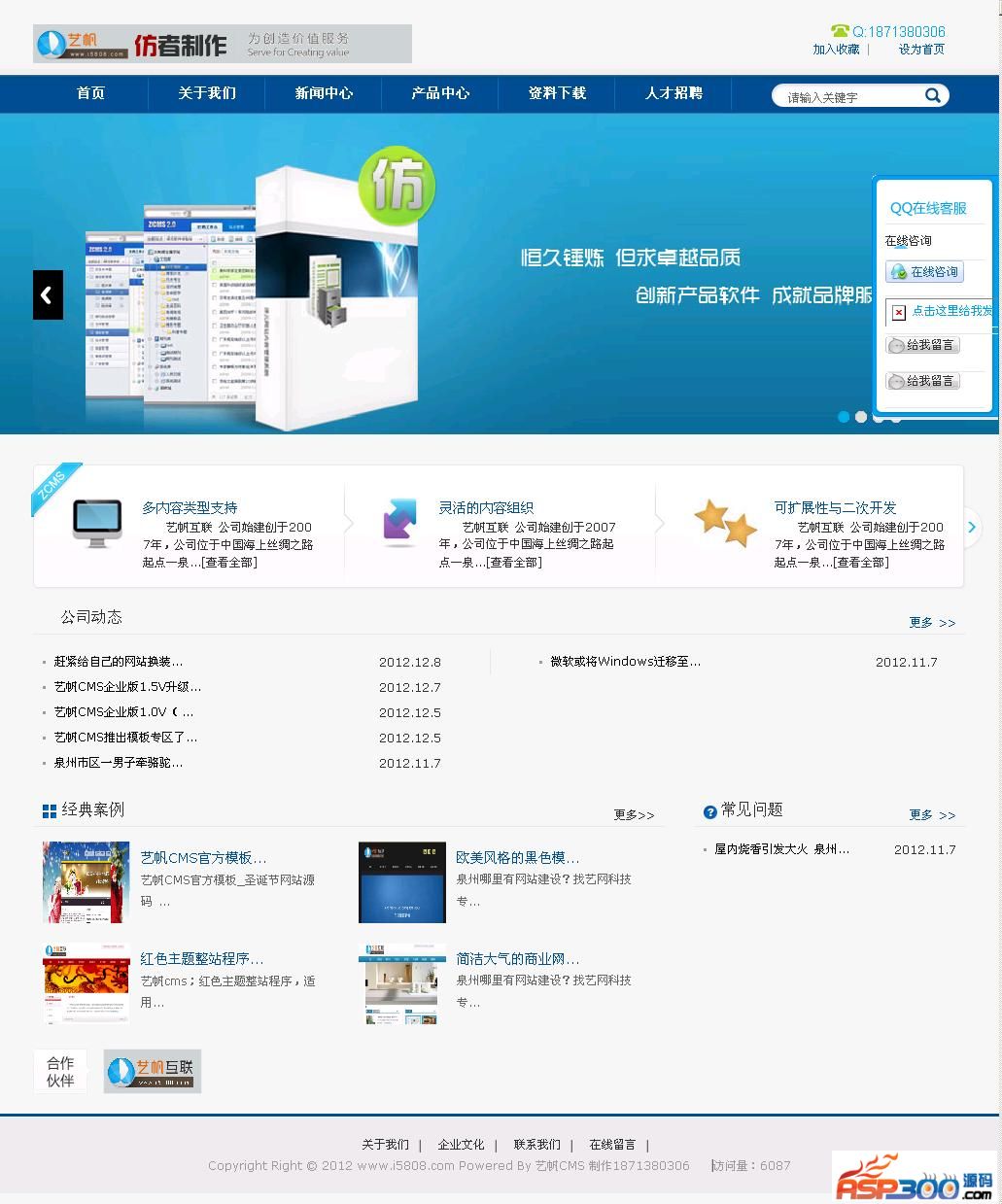Open news 微软或将Windows迁移至…

[x=625, y=662]
